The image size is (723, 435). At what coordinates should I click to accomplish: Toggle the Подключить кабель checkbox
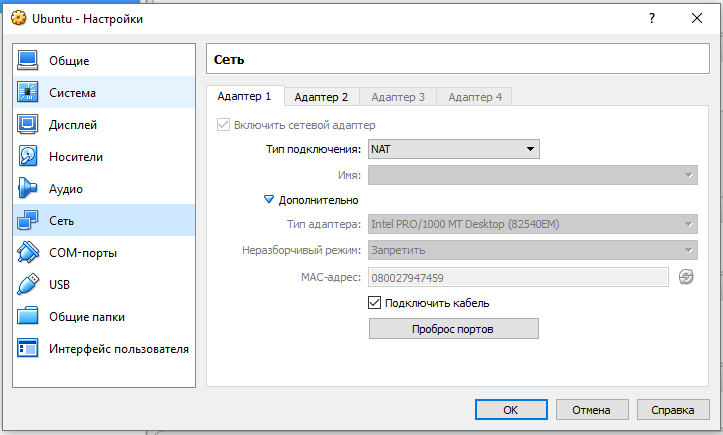[x=375, y=303]
